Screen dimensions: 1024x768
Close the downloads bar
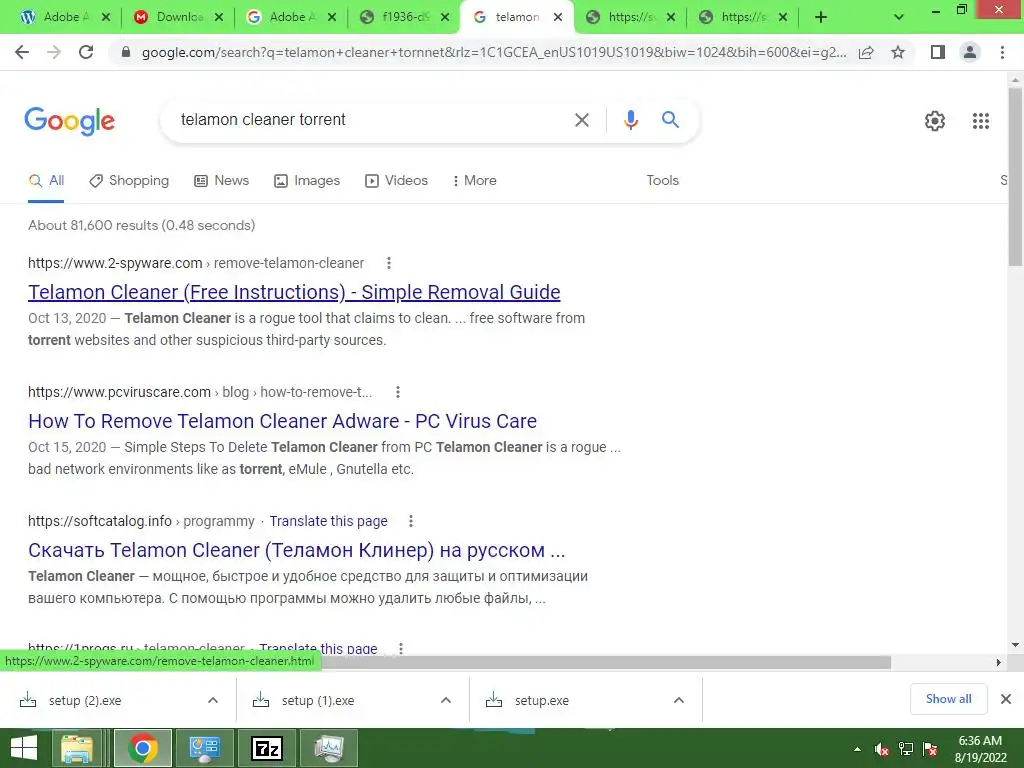1006,699
